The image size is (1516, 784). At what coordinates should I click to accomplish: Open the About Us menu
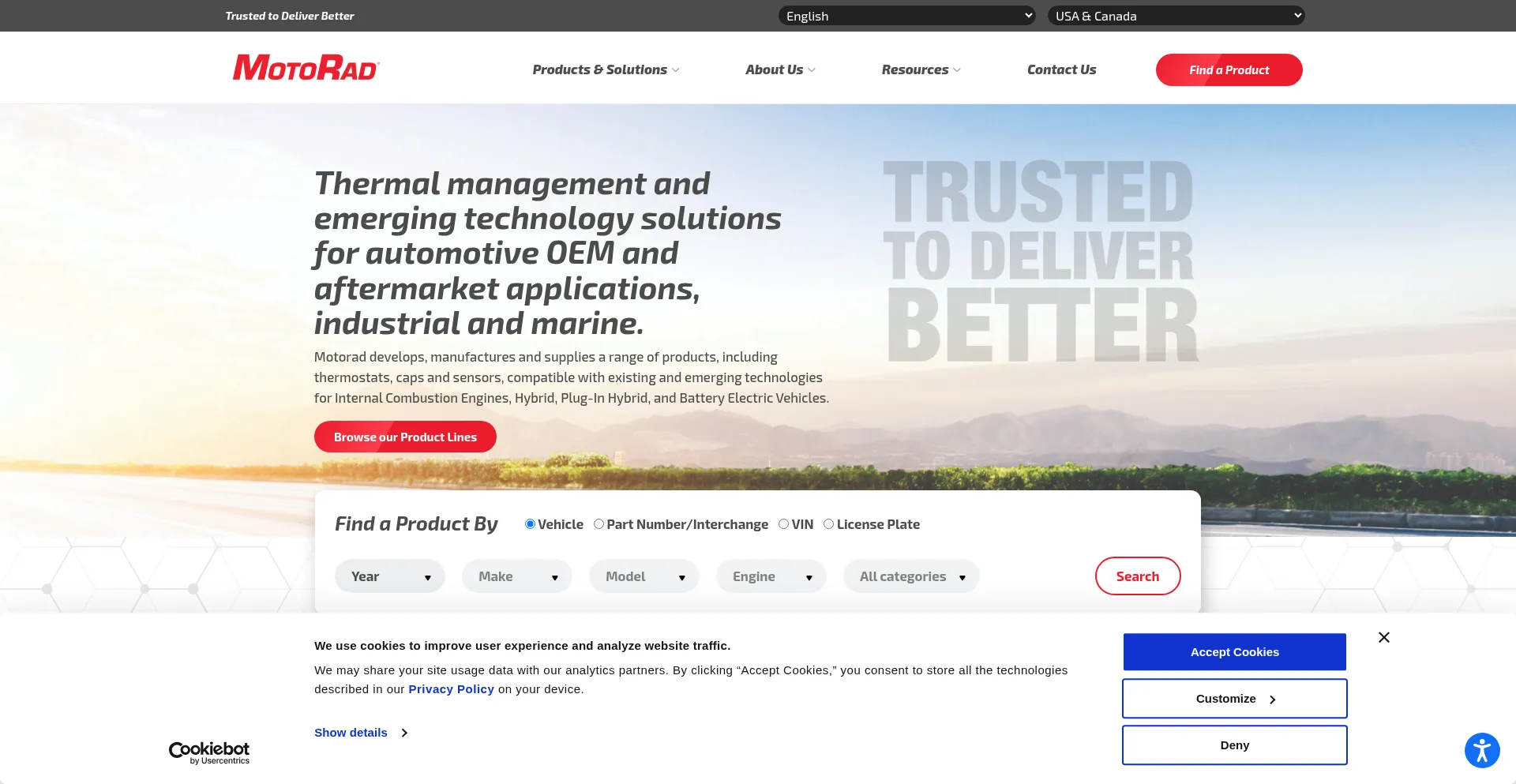[779, 69]
